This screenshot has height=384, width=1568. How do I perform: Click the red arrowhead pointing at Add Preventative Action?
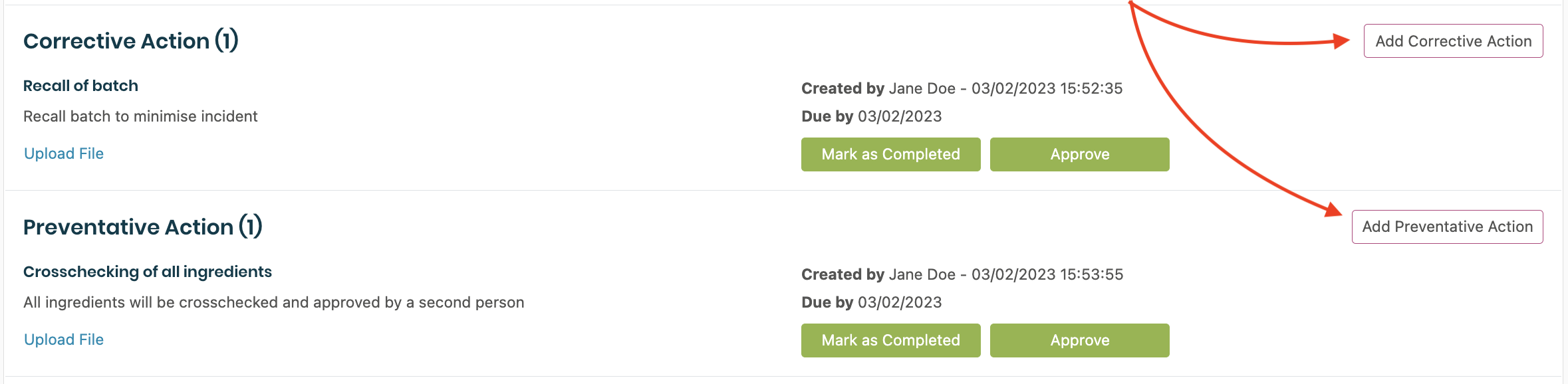[x=1333, y=210]
